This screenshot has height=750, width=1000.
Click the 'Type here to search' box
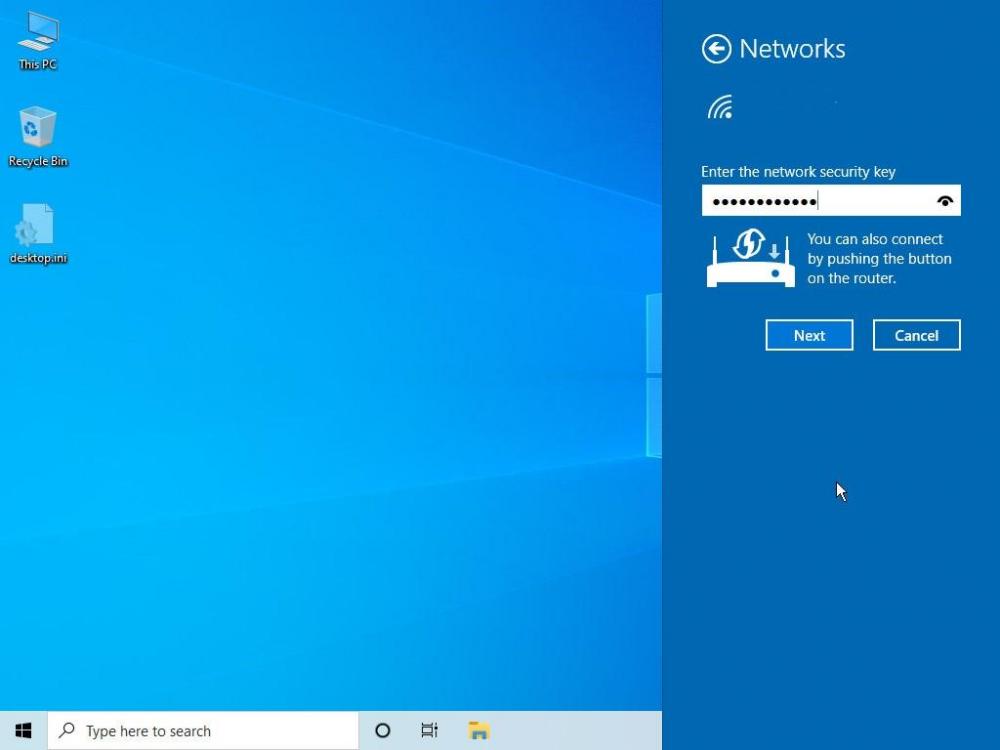pos(210,731)
